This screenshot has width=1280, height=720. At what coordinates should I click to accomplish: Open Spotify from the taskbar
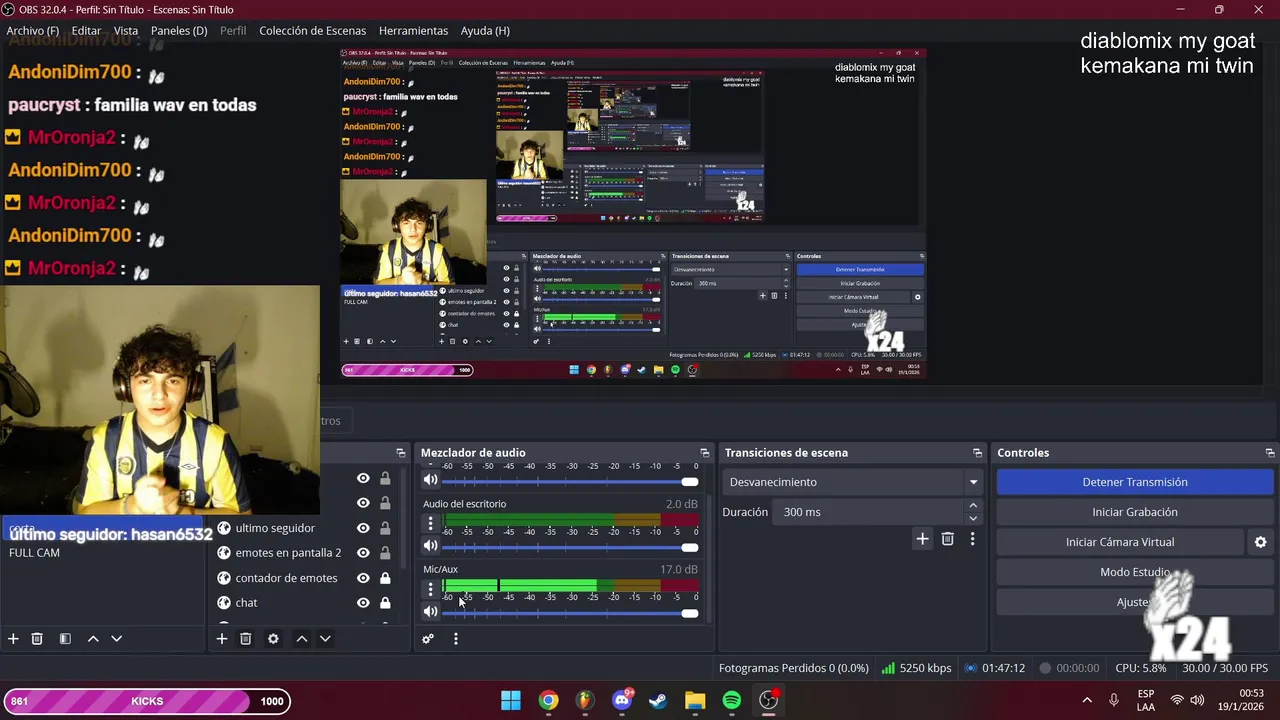click(731, 701)
